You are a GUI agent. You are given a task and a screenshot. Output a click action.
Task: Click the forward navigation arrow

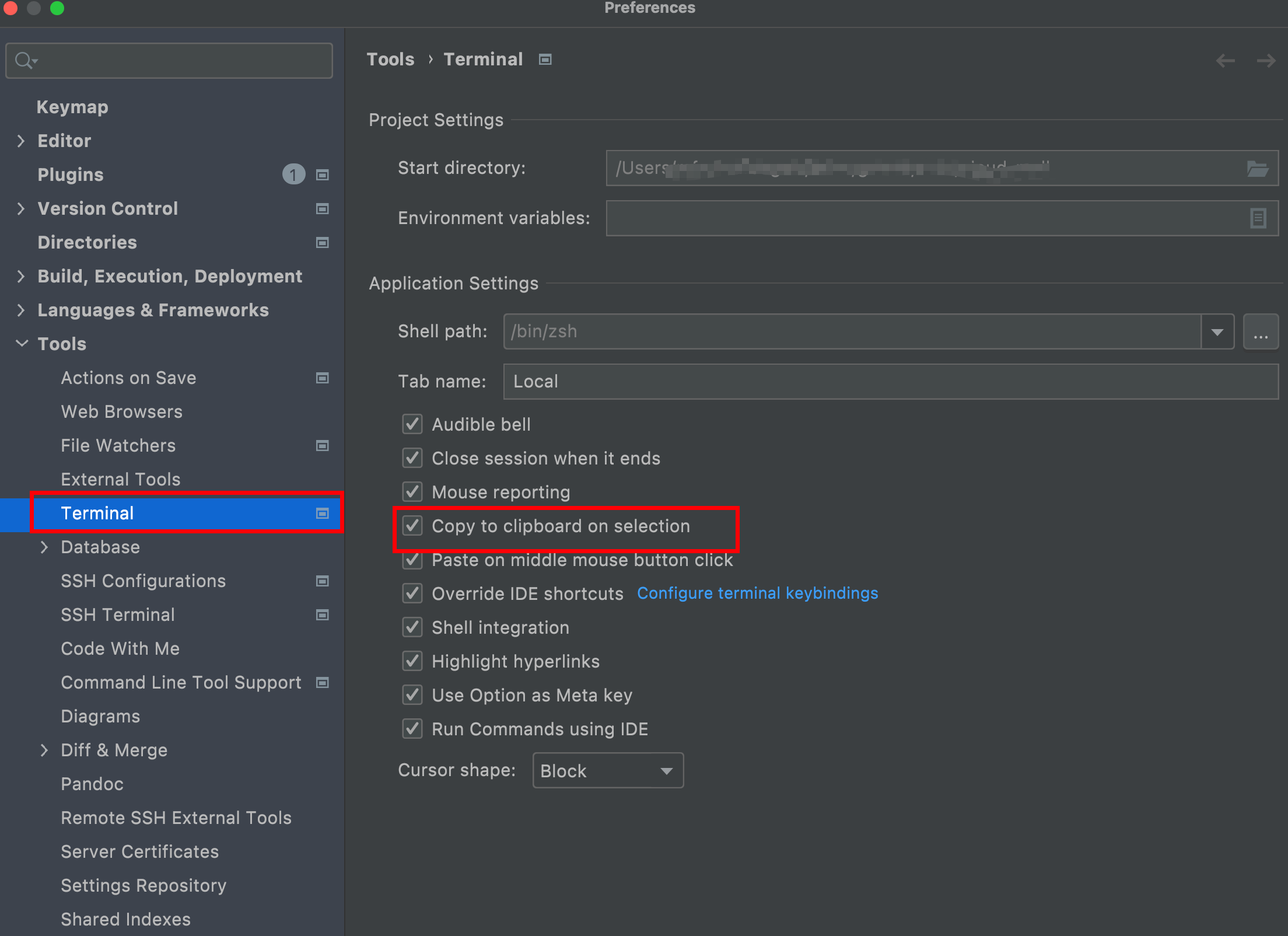tap(1266, 61)
